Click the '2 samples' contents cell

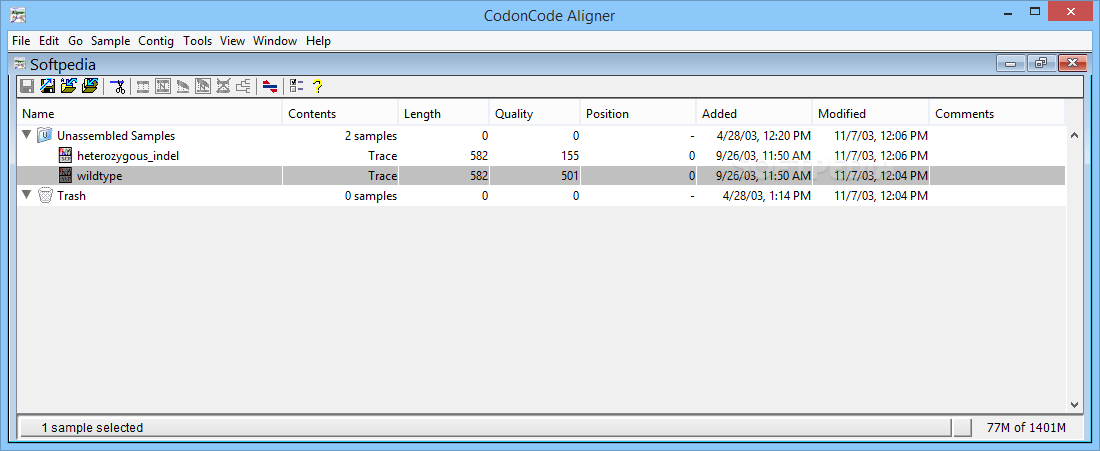370,136
